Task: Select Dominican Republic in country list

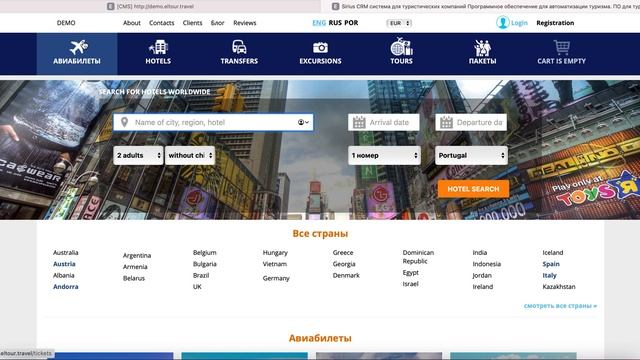Action: 418,257
